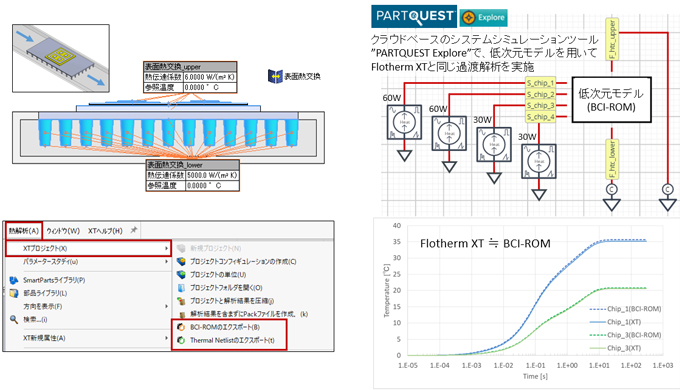Click Chip_3(XT) legend entry
Image resolution: width=680 pixels, height=390 pixels.
tap(615, 348)
